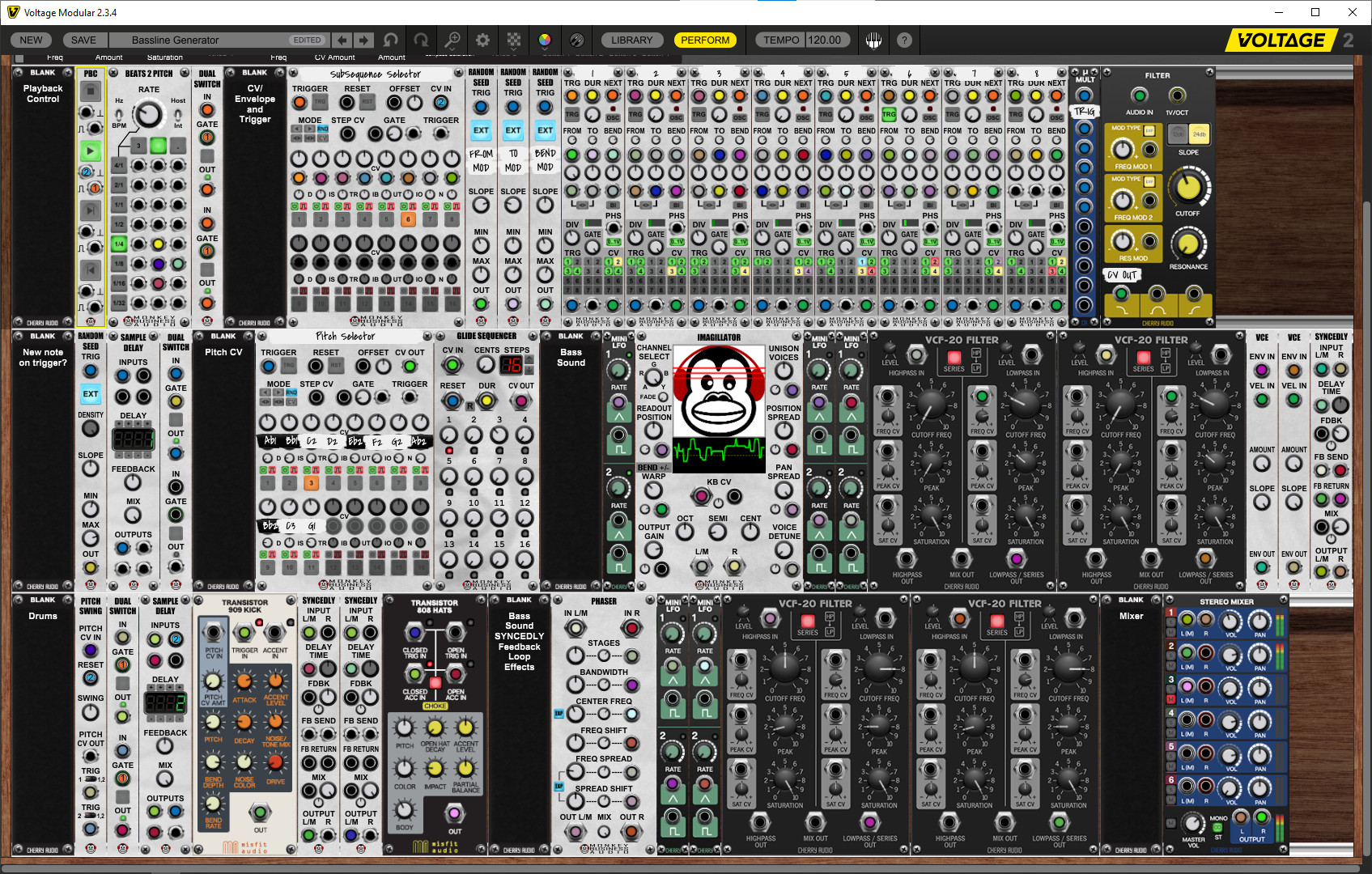Click the "Drums" label on the bottom-row blank panel
Image resolution: width=1372 pixels, height=874 pixels.
43,616
